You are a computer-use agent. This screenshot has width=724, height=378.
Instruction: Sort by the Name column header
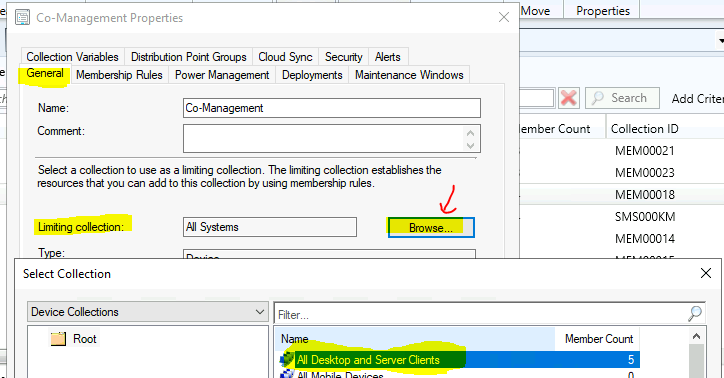pyautogui.click(x=415, y=339)
